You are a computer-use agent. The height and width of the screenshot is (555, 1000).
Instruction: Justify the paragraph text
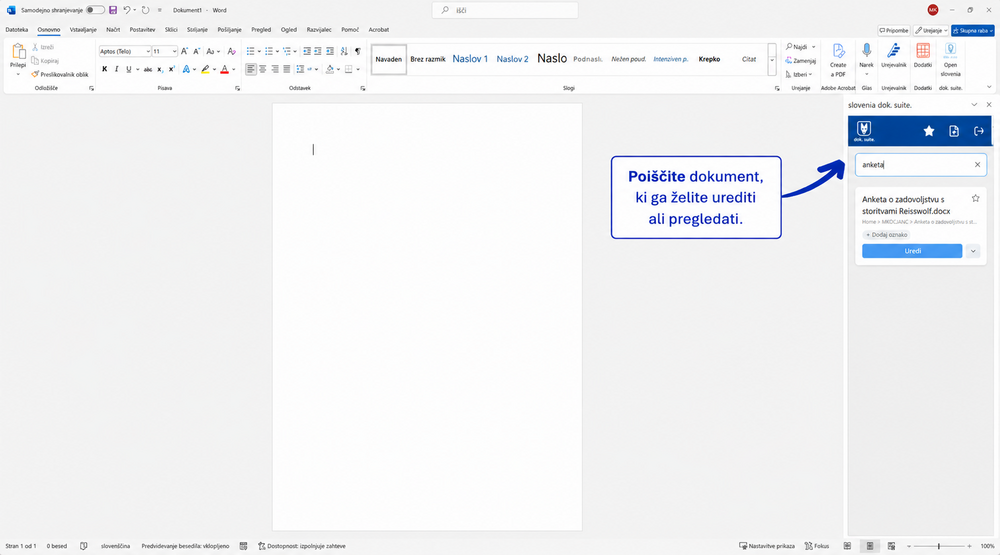click(287, 69)
